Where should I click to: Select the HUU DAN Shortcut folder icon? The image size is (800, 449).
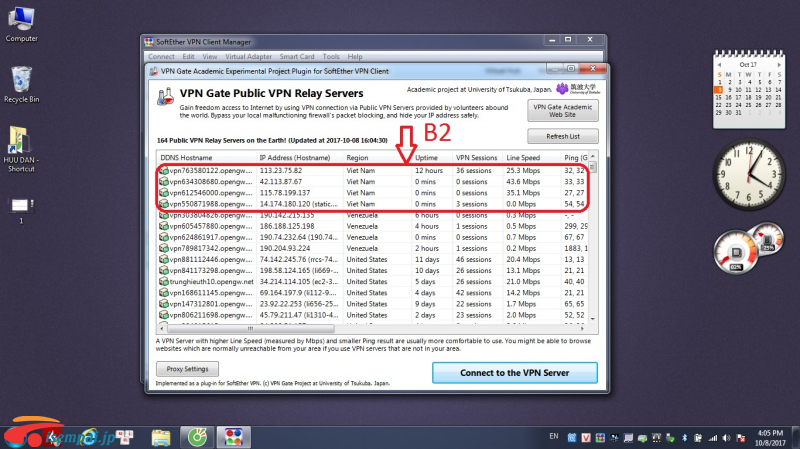point(20,148)
